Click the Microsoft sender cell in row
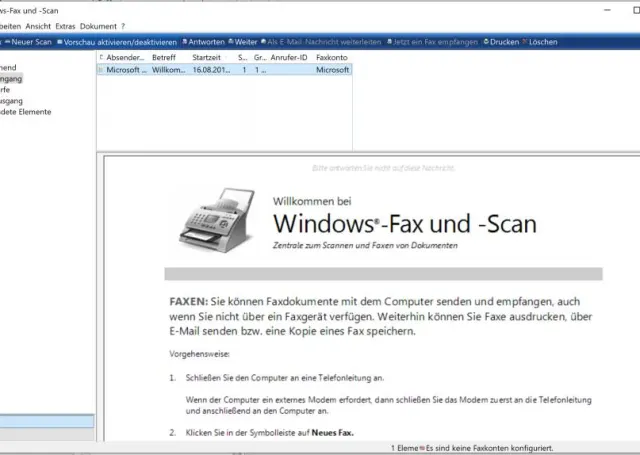Screen dimensions: 640x455 pos(126,70)
